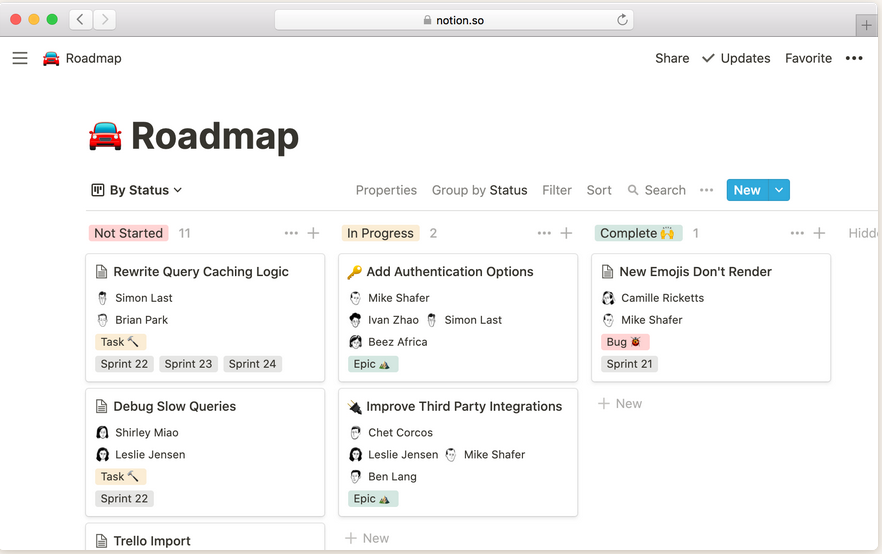This screenshot has width=882, height=554.
Task: Click Beez Africa avatar
Action: tap(355, 342)
